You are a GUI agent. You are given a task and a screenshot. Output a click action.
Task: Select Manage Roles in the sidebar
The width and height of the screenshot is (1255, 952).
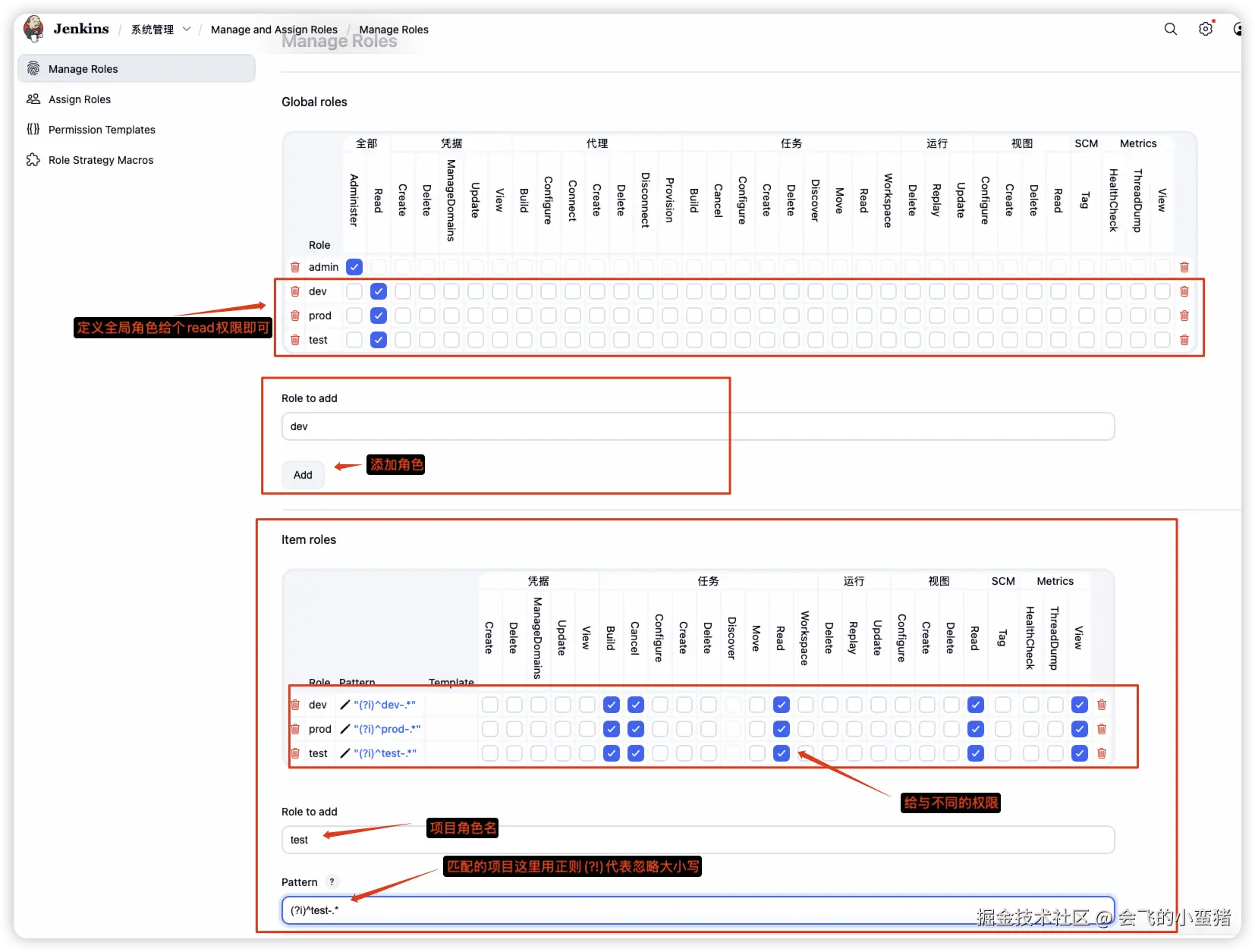137,69
